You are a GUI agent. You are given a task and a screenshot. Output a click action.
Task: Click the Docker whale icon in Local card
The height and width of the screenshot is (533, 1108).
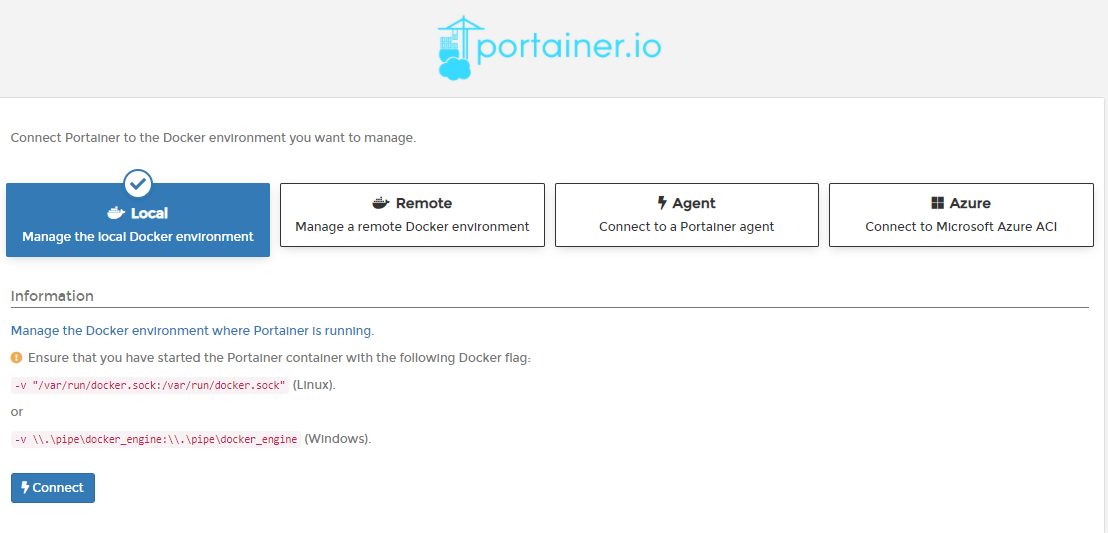coord(116,213)
